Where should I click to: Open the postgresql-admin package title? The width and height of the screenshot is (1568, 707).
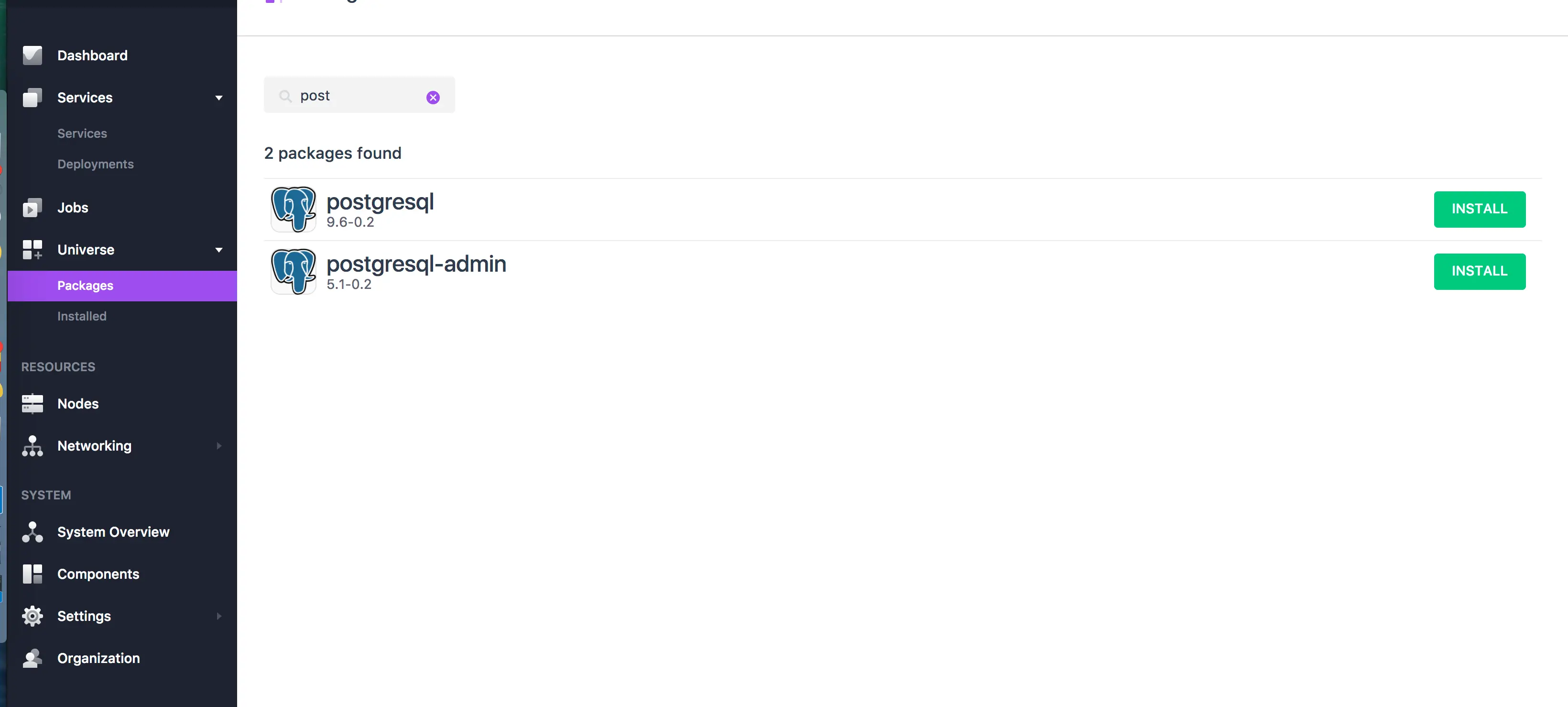[416, 264]
